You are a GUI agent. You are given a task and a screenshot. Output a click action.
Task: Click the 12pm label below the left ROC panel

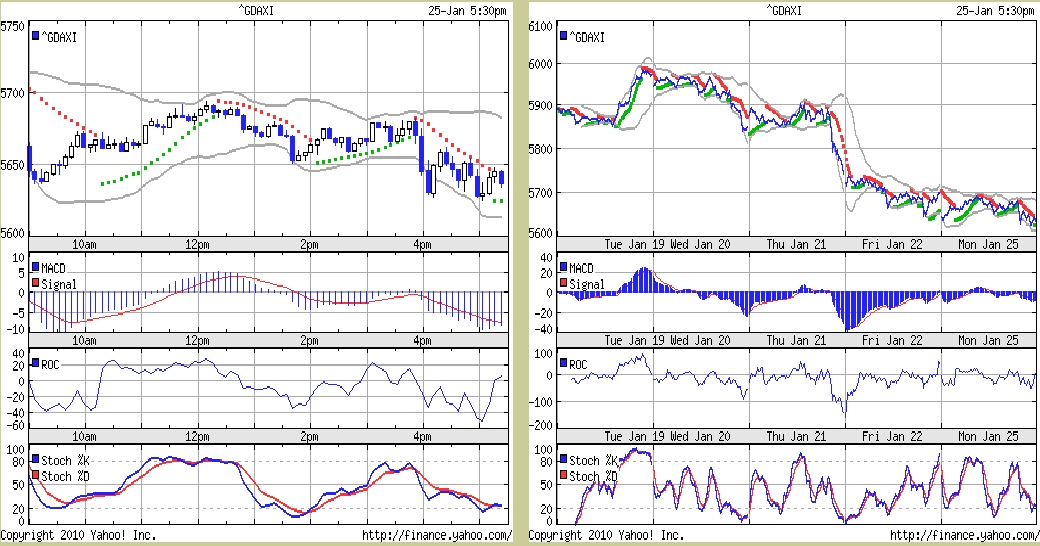tap(197, 437)
